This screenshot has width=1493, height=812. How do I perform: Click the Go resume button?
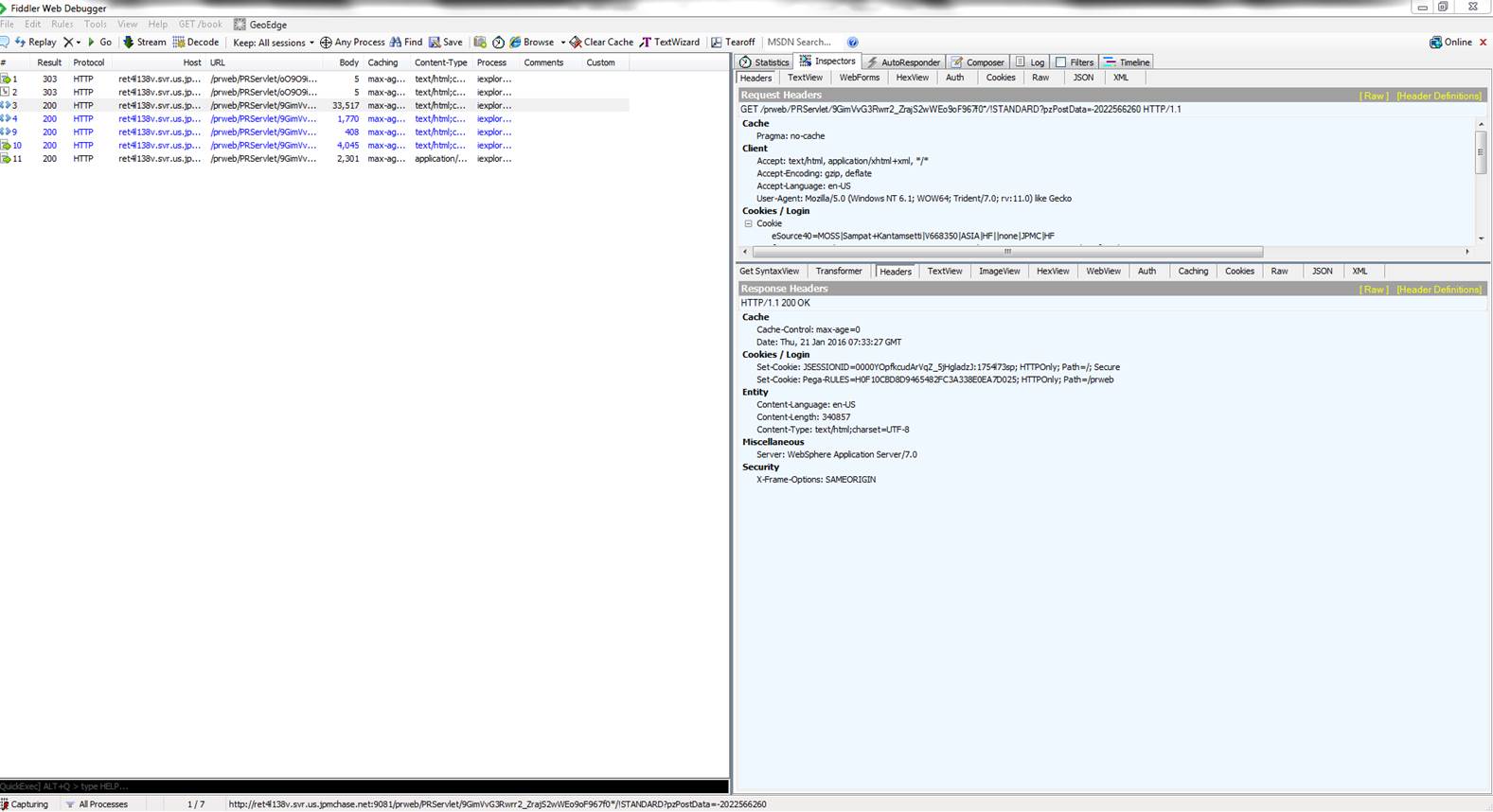tap(99, 43)
